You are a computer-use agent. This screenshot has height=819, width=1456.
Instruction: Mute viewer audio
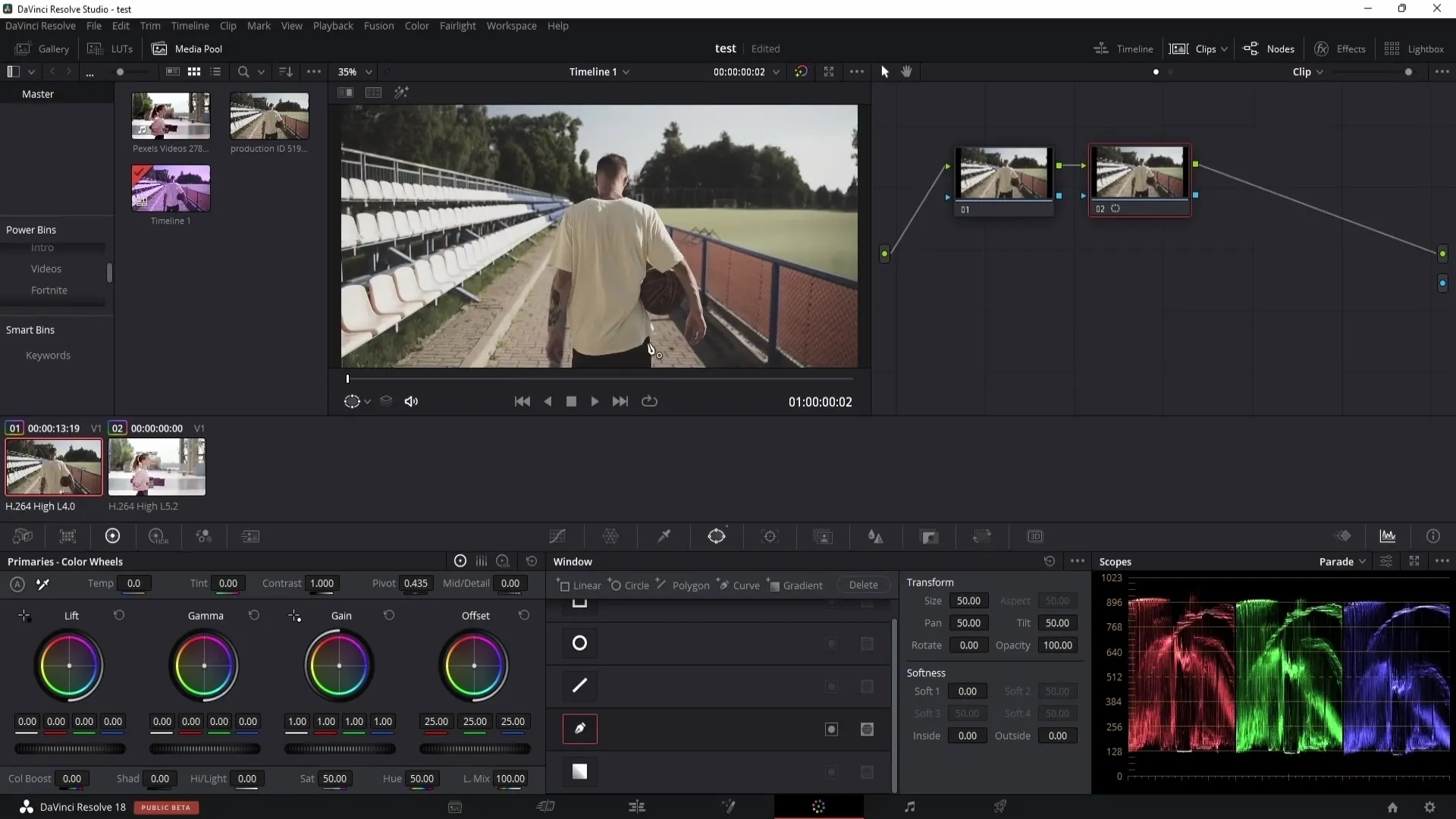411,401
